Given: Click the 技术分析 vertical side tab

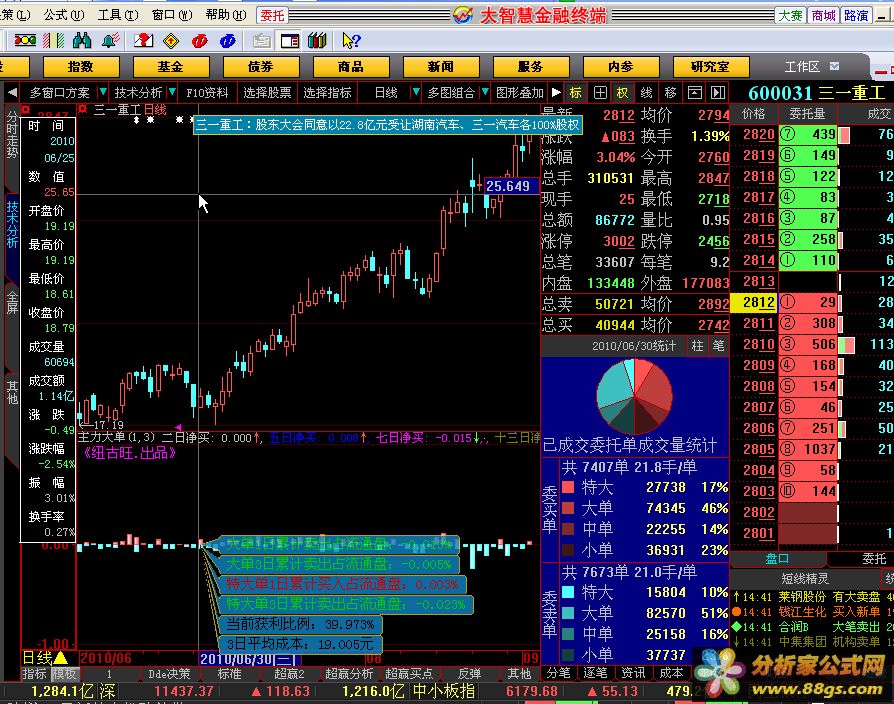Looking at the screenshot, I should pos(12,224).
